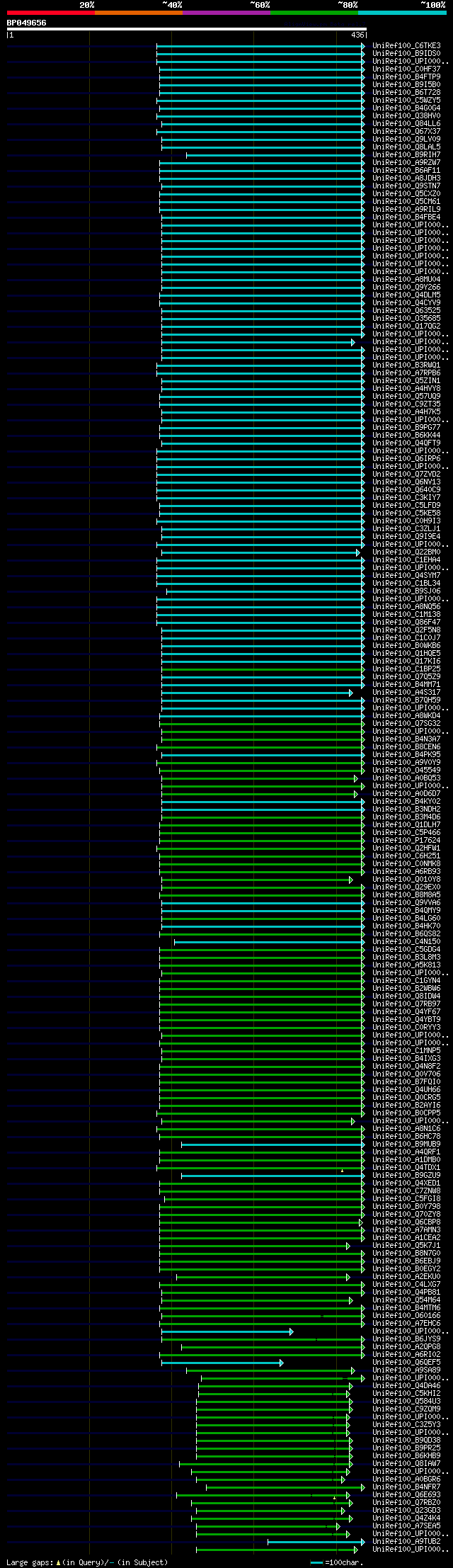Viewport: 453px width, 1568px height.
Task: Select UniRef100_A5K813 entry
Action: pyautogui.click(x=406, y=965)
